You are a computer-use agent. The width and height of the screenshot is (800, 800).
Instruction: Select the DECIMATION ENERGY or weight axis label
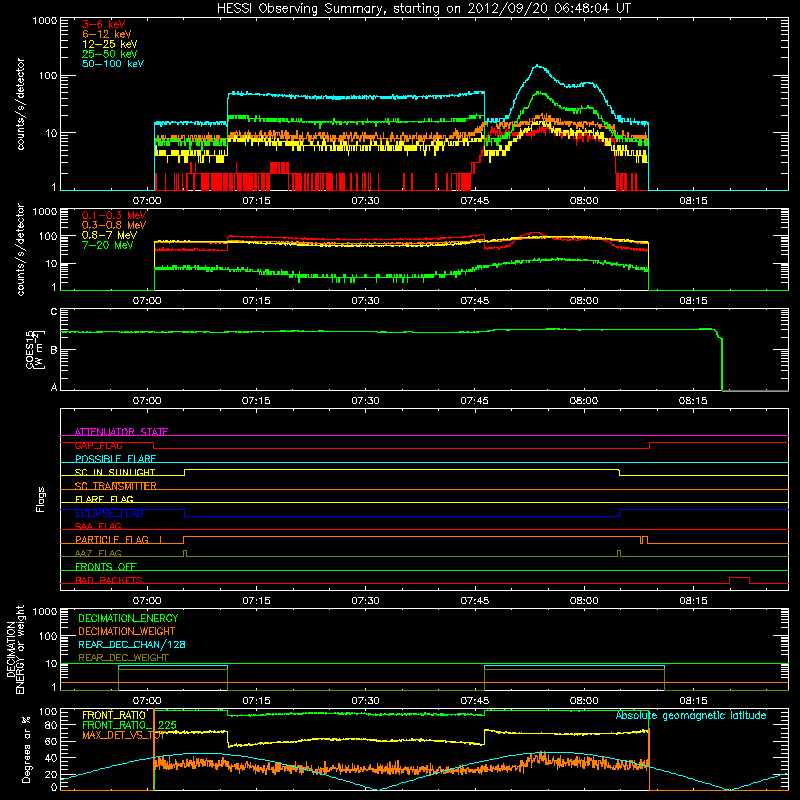tap(15, 649)
